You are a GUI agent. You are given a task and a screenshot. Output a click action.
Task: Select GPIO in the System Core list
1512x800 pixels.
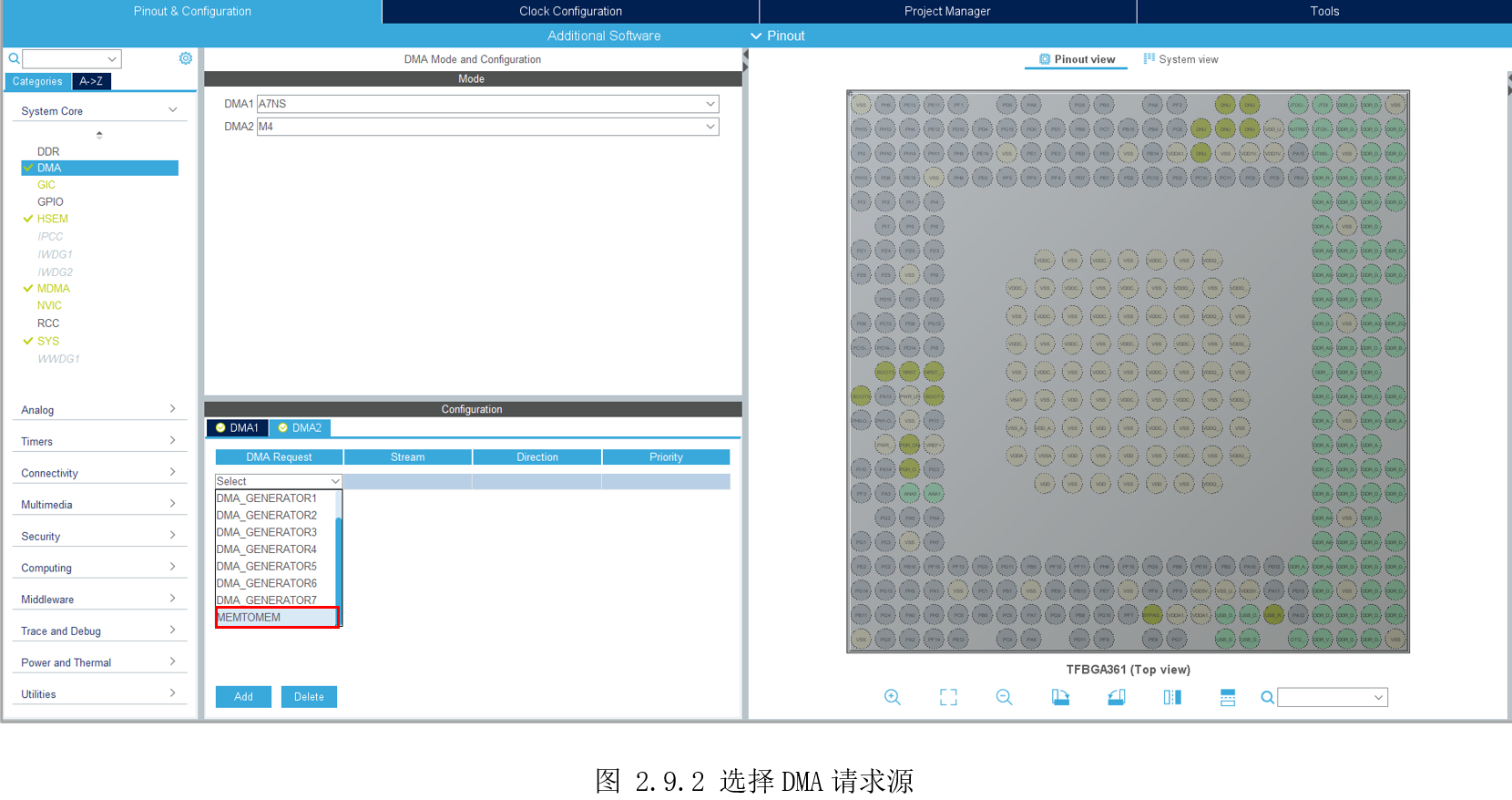(x=50, y=202)
